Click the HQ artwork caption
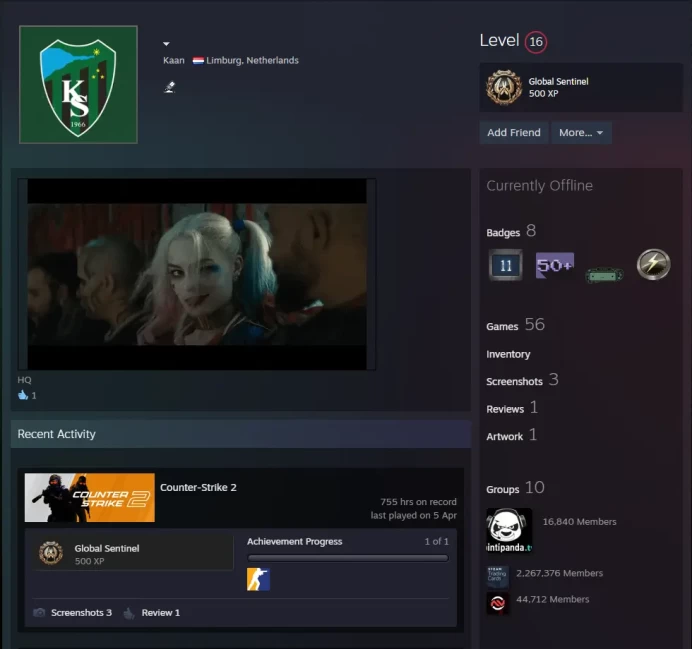692x649 pixels. pyautogui.click(x=24, y=380)
